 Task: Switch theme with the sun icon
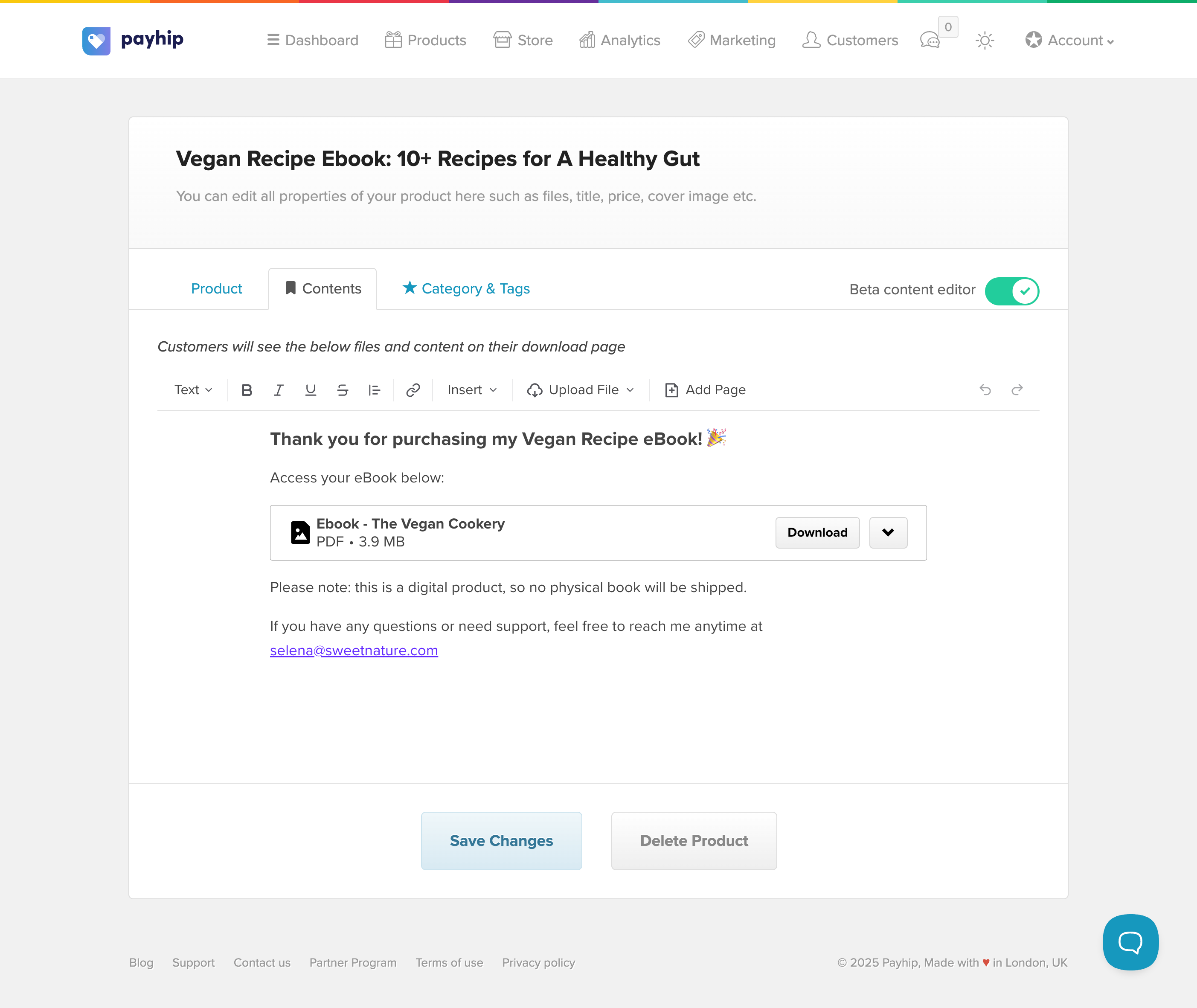[x=985, y=41]
